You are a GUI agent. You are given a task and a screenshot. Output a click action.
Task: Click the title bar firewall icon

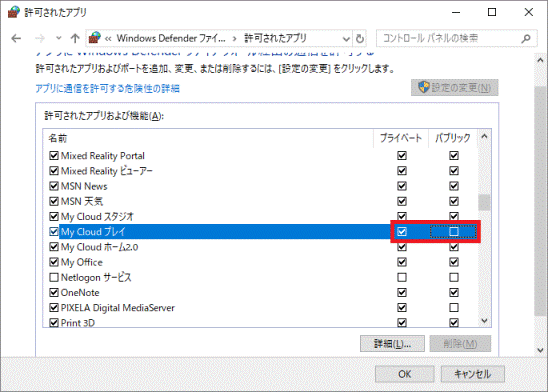pos(13,12)
